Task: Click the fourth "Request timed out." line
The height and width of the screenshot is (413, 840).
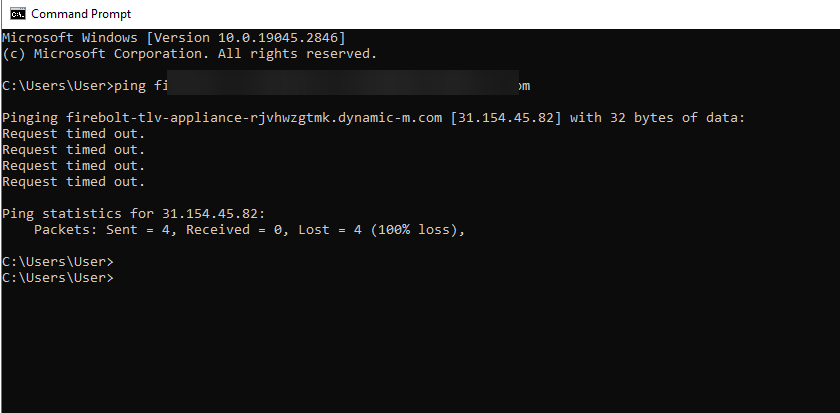Action: tap(74, 182)
